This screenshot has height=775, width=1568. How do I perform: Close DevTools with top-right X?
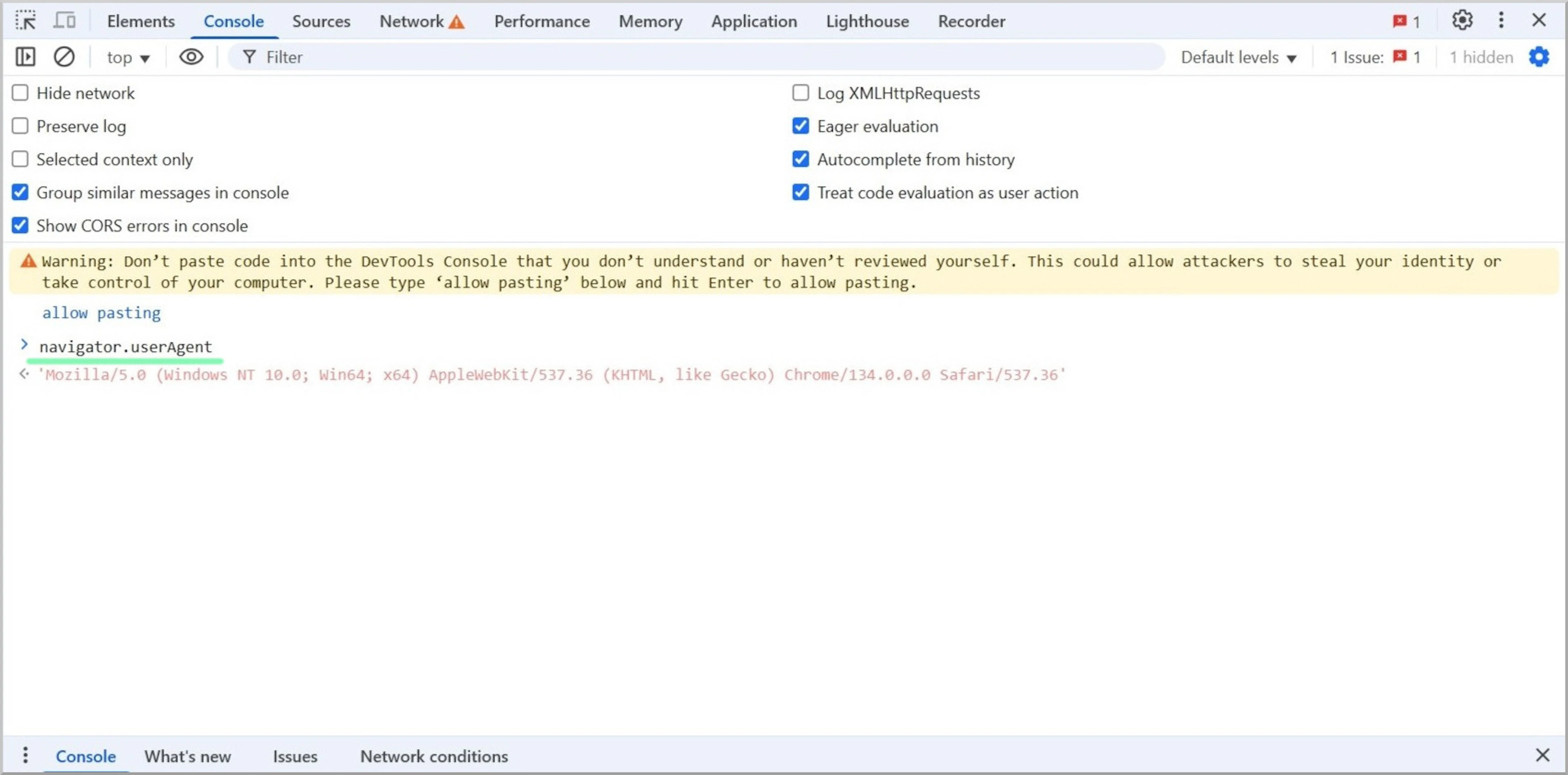coord(1539,21)
